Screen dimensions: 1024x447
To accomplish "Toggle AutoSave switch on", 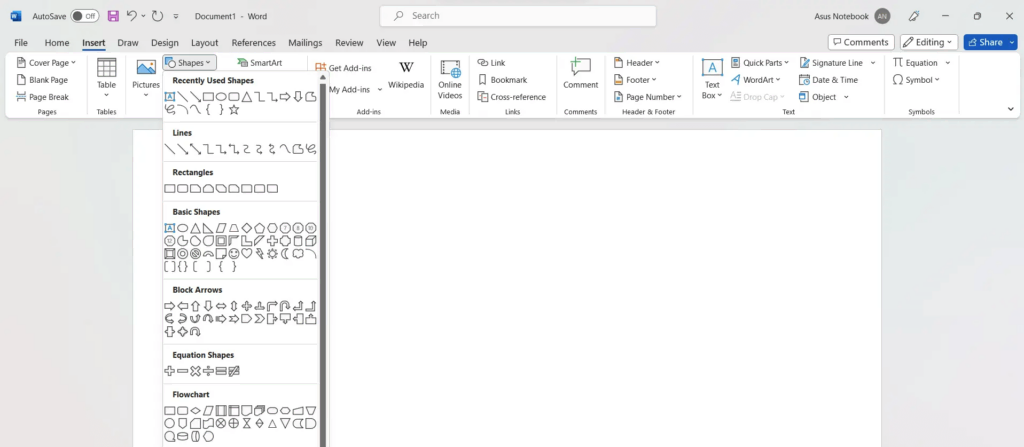I will [85, 16].
